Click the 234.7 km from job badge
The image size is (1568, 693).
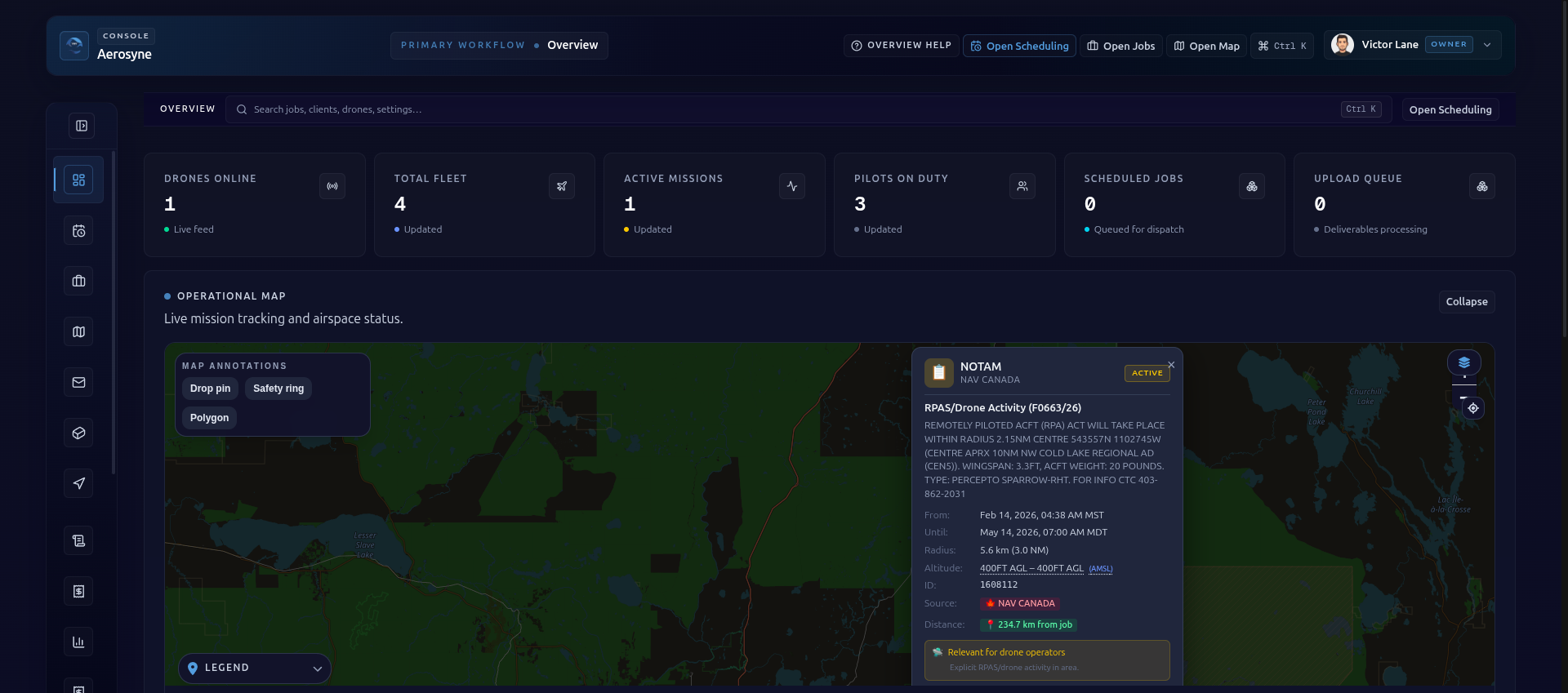pos(1029,625)
